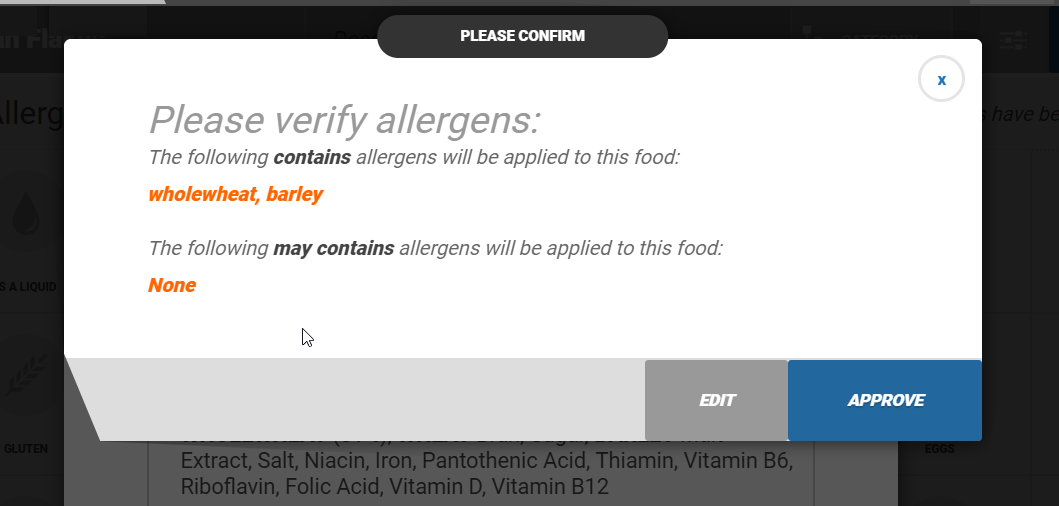This screenshot has width=1059, height=506.
Task: Click the orange 'None' may-contain text
Action: (x=172, y=285)
